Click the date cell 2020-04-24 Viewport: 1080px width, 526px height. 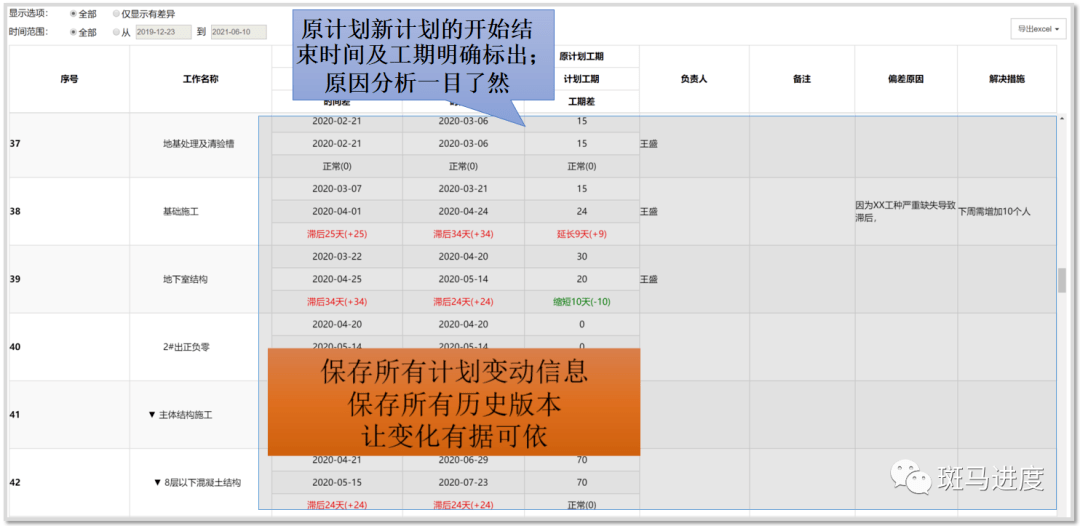click(x=463, y=211)
